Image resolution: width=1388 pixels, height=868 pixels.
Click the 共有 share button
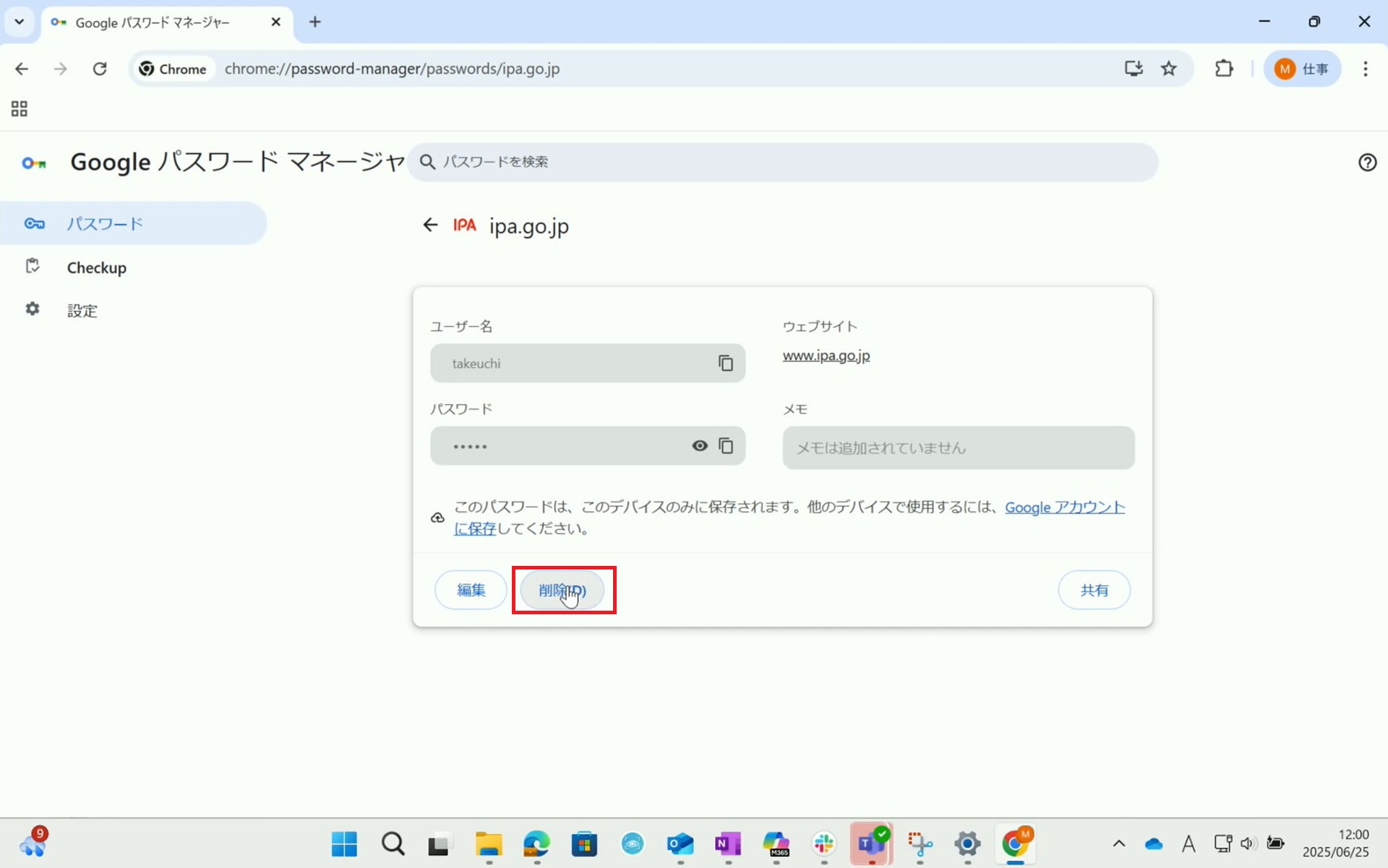click(x=1093, y=590)
